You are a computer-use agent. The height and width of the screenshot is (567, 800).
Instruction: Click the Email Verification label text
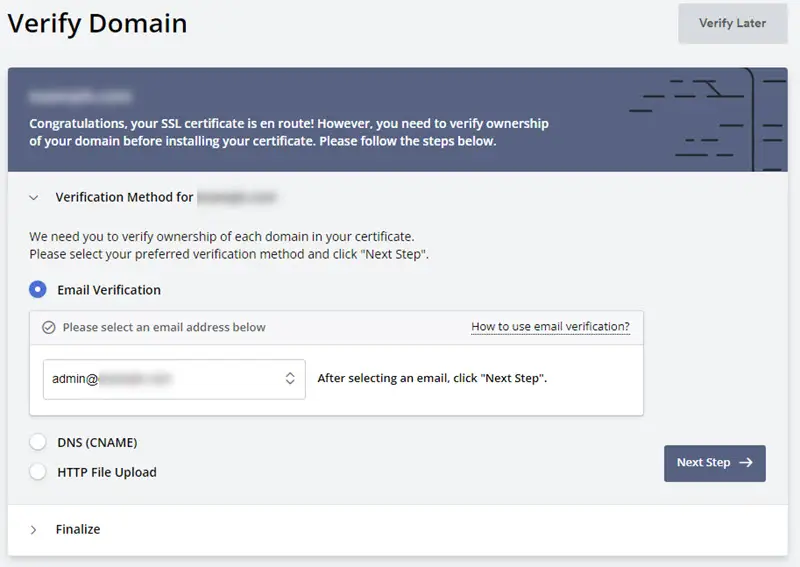pyautogui.click(x=109, y=290)
